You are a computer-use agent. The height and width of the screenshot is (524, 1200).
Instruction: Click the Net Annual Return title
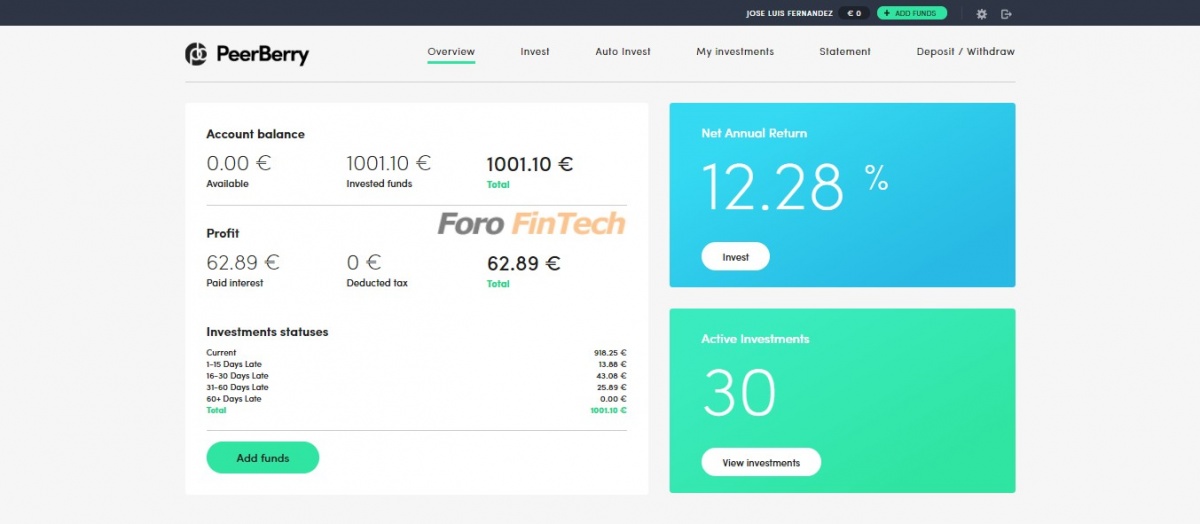[x=754, y=133]
